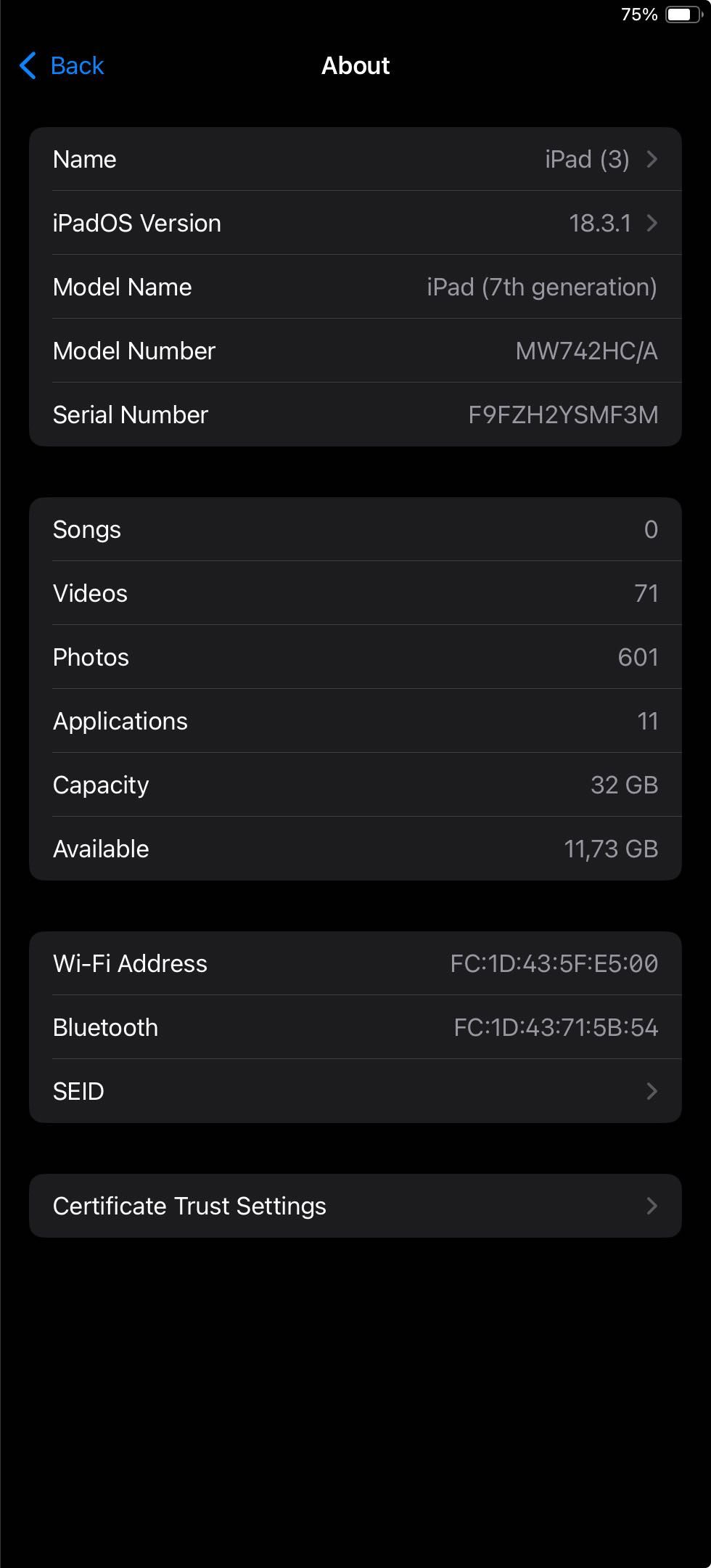
Task: Open Certificate Trust Settings chevron
Action: coord(652,1206)
